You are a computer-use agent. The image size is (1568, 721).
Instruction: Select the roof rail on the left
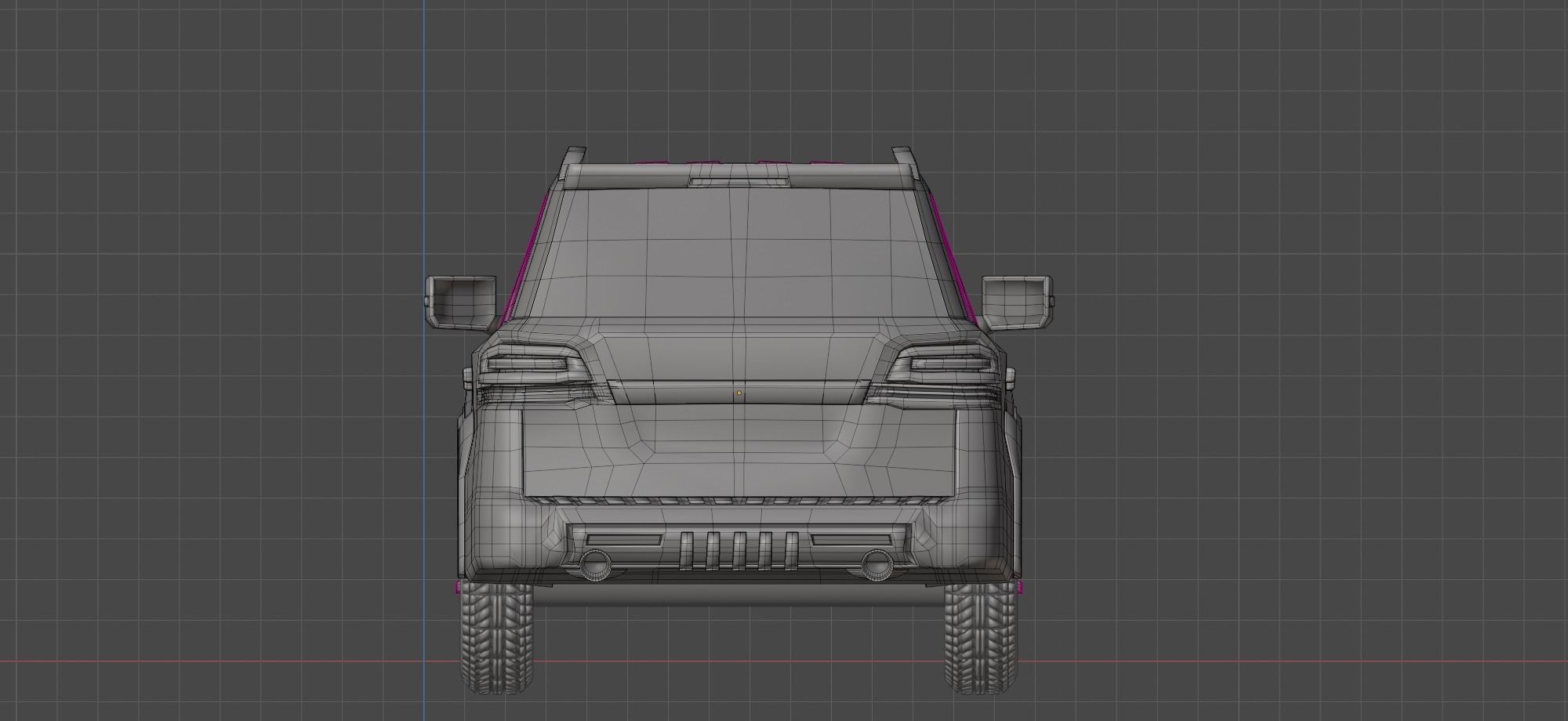(572, 164)
